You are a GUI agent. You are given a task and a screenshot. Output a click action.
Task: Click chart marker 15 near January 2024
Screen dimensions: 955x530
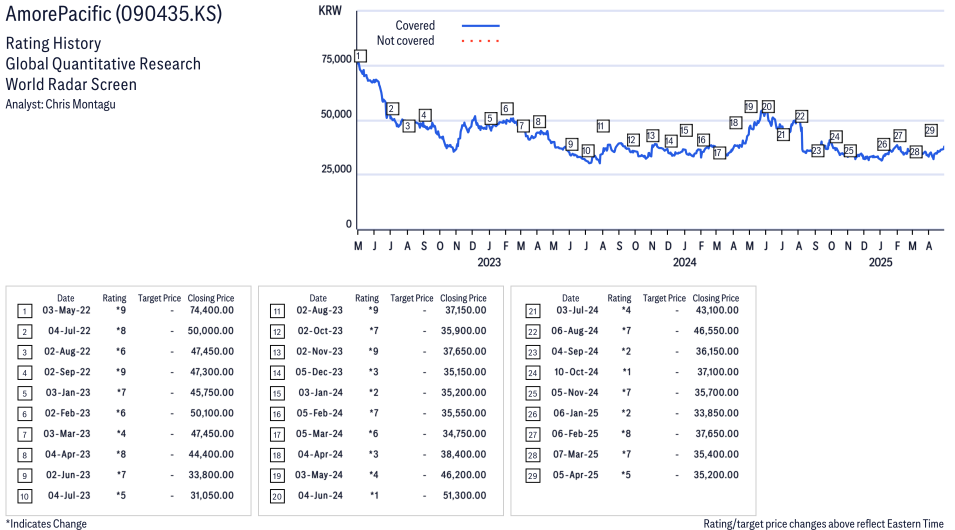click(685, 130)
